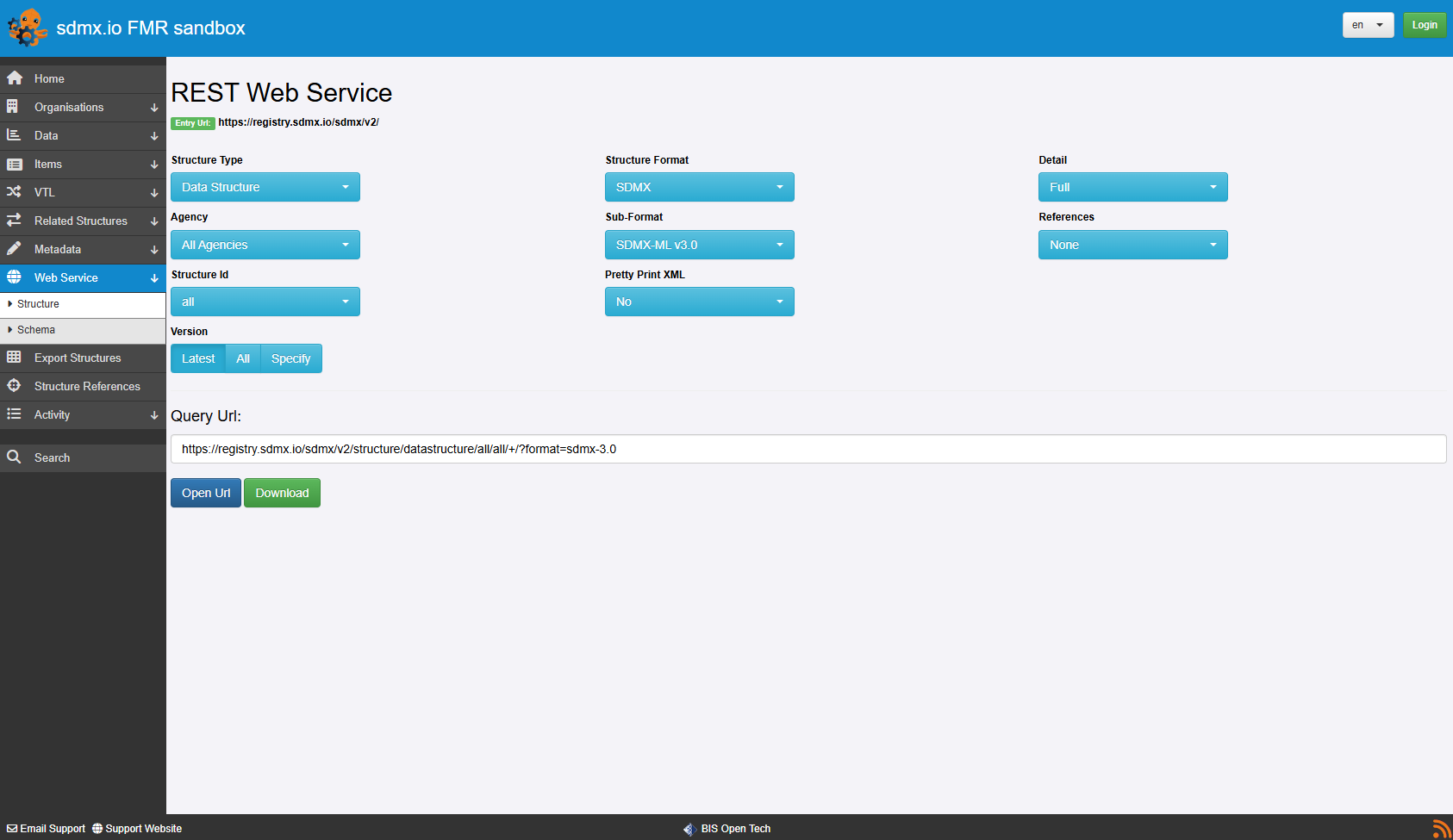Click the VTL shuffle icon
1453x840 pixels.
click(x=14, y=192)
